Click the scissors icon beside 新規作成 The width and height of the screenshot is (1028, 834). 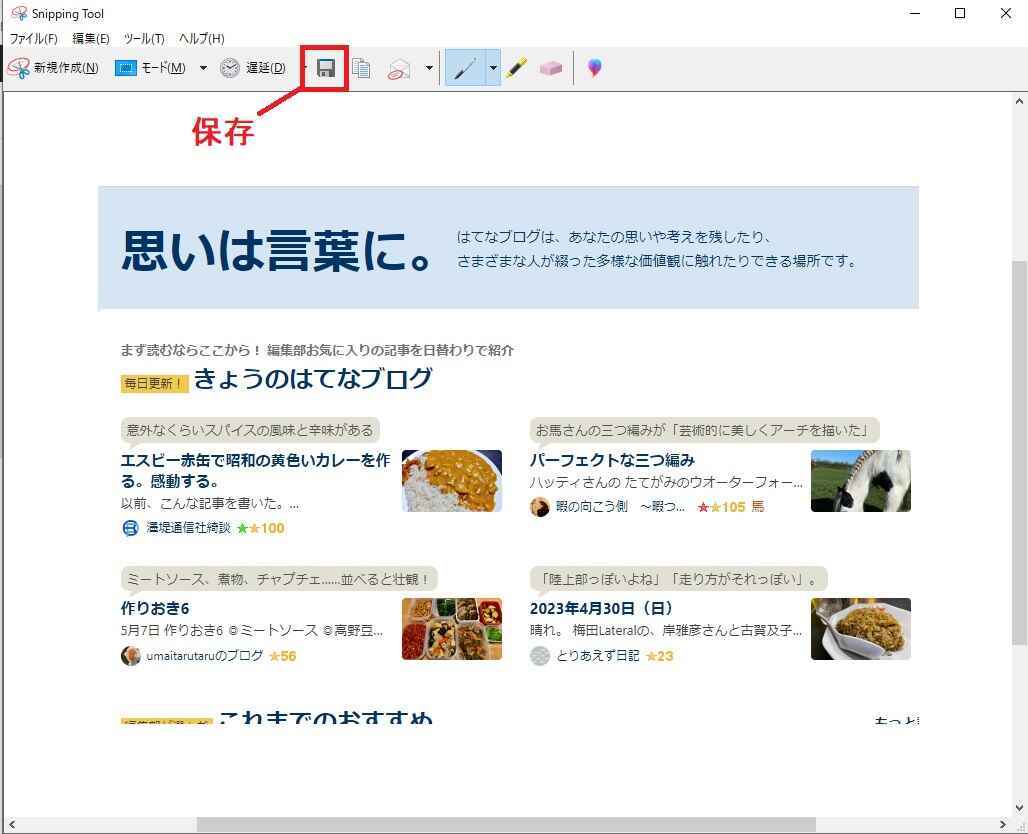pyautogui.click(x=18, y=68)
